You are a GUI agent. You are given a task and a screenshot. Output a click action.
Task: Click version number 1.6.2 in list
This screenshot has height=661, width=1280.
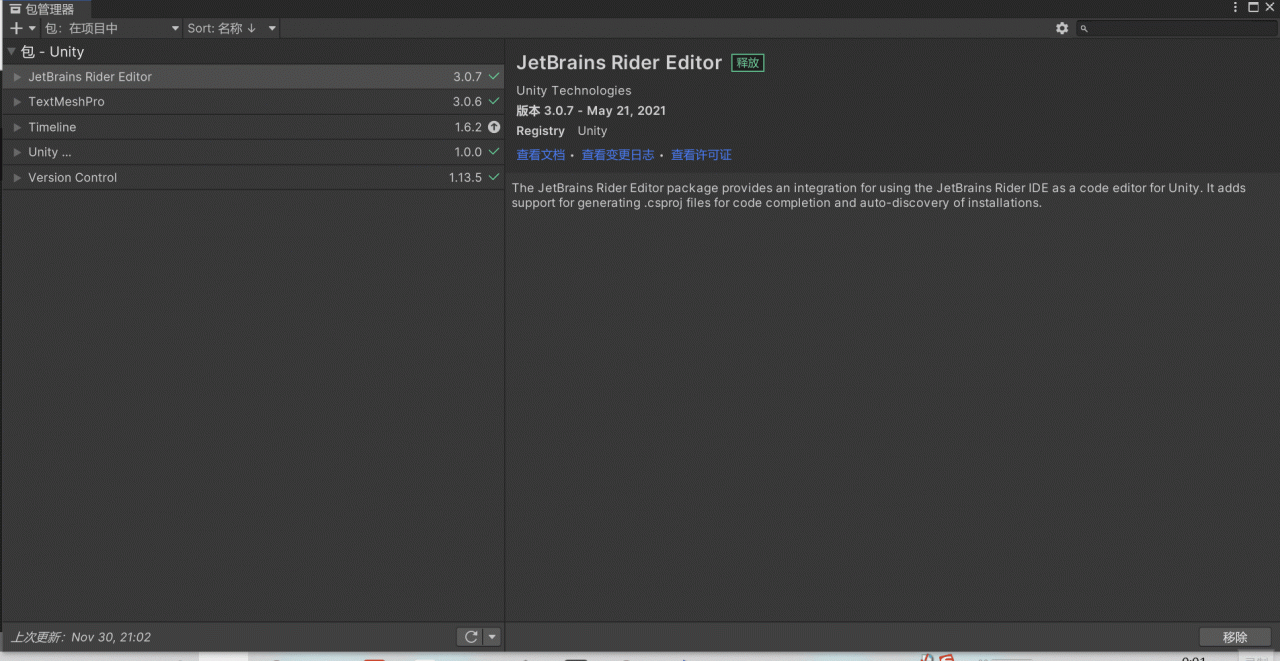(468, 127)
